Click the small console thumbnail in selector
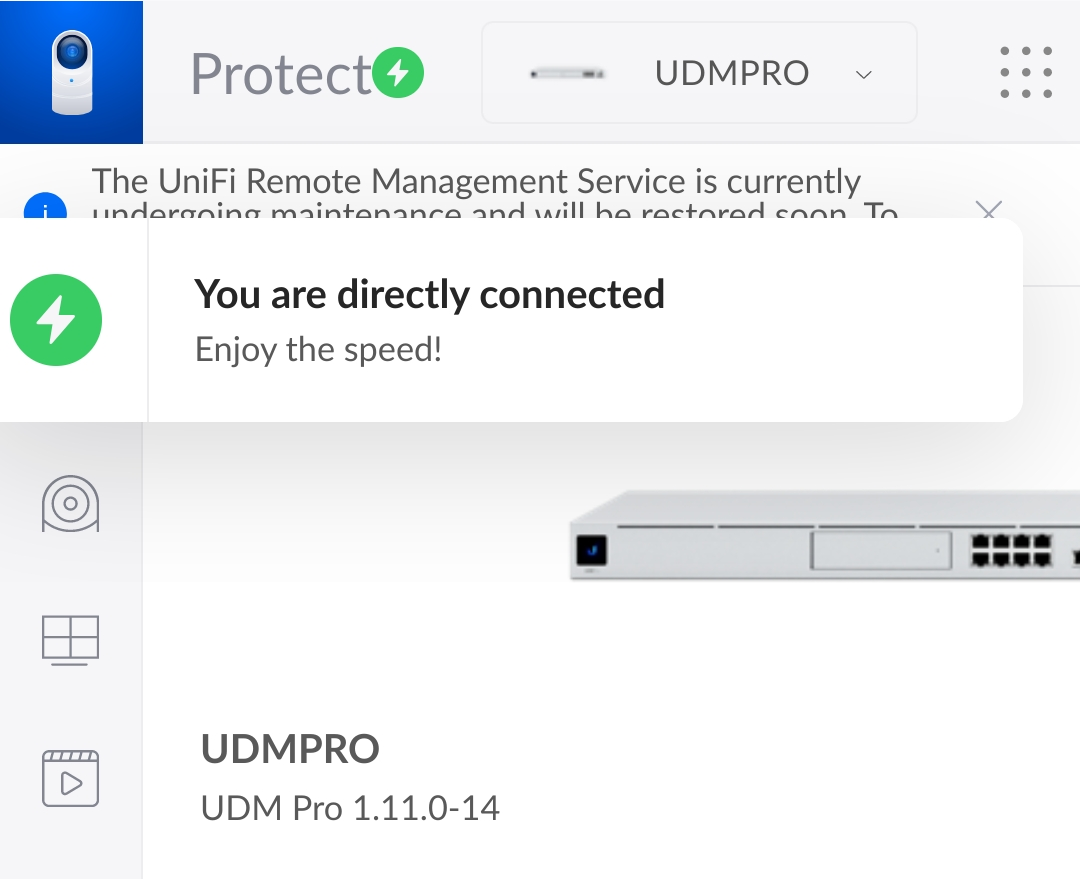1080x879 pixels. coord(568,74)
